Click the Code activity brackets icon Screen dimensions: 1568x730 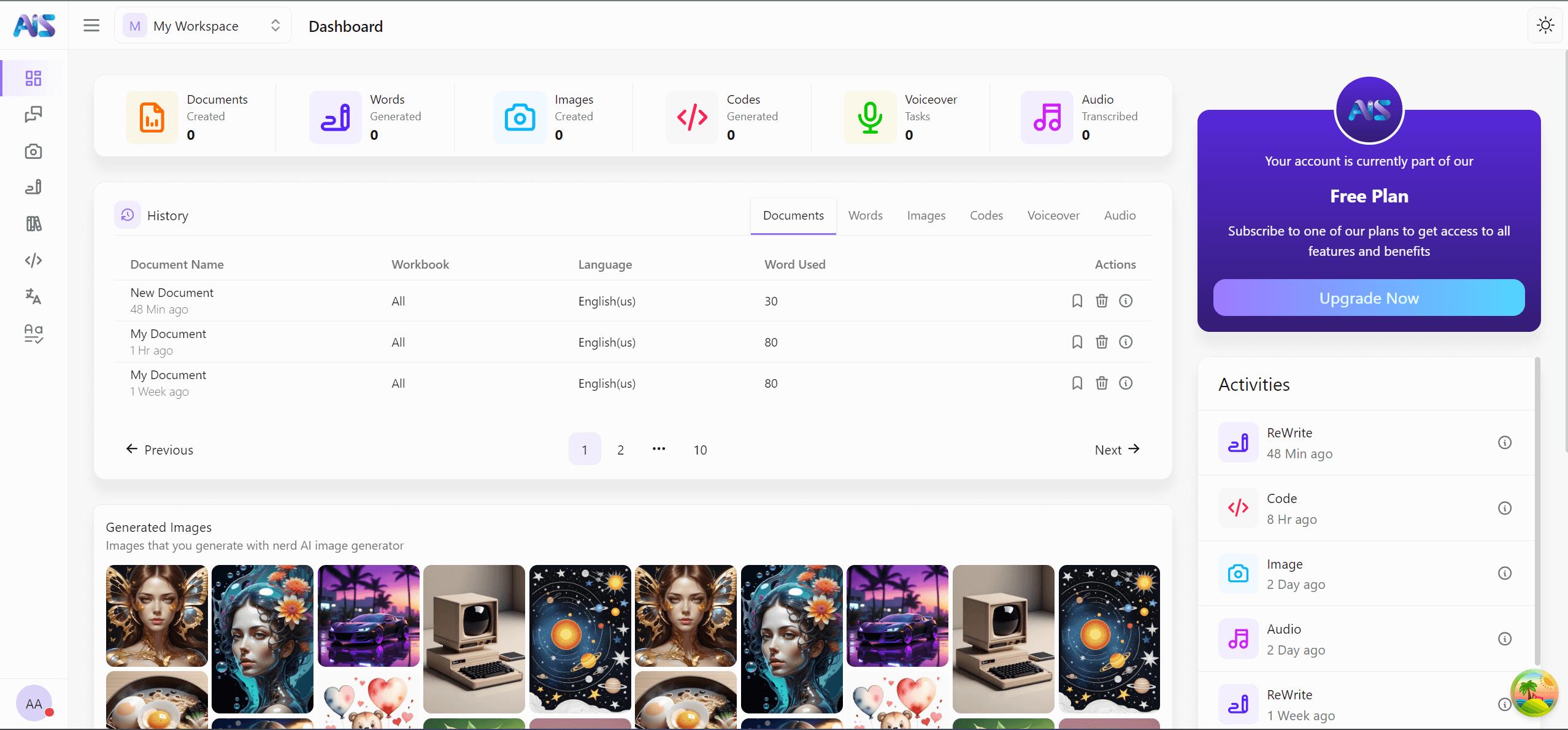1238,508
